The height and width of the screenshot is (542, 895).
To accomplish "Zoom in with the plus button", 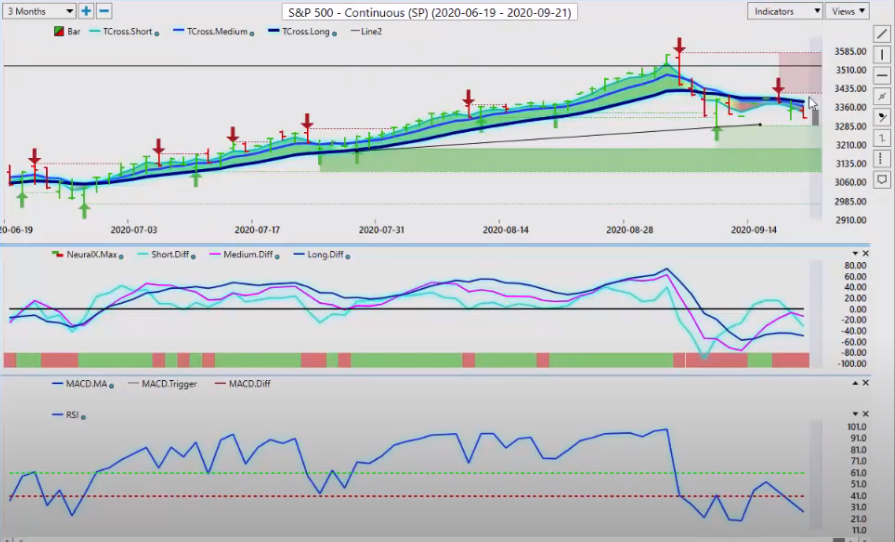I will point(86,11).
